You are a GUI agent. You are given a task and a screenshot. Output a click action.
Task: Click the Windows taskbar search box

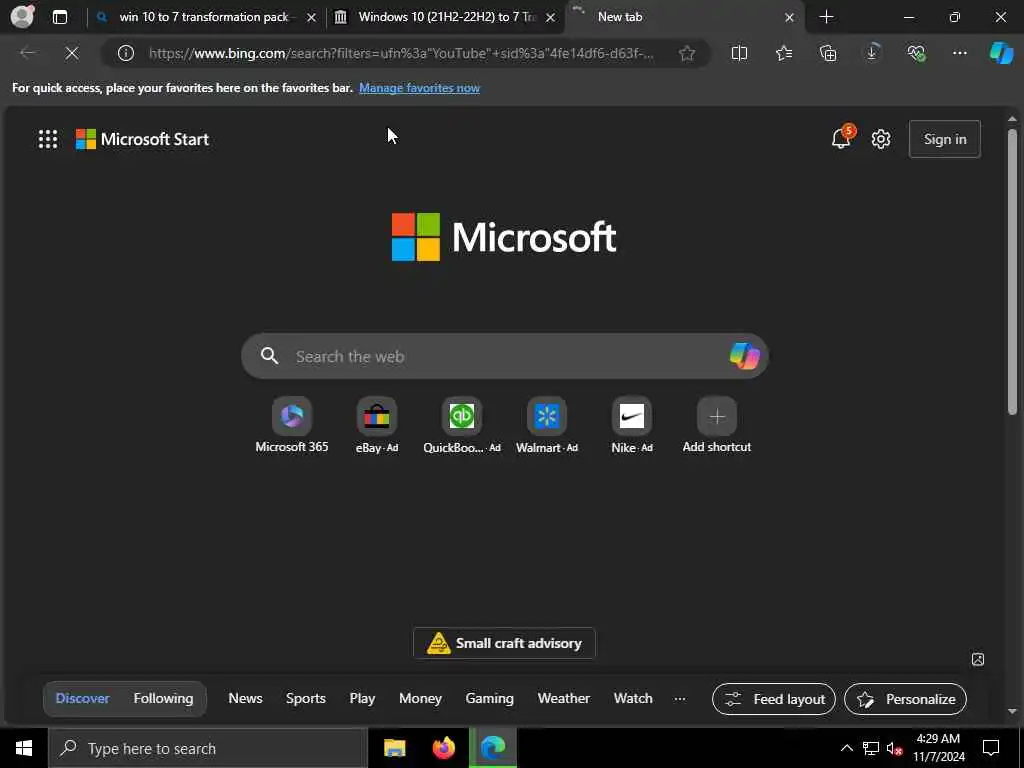click(208, 748)
